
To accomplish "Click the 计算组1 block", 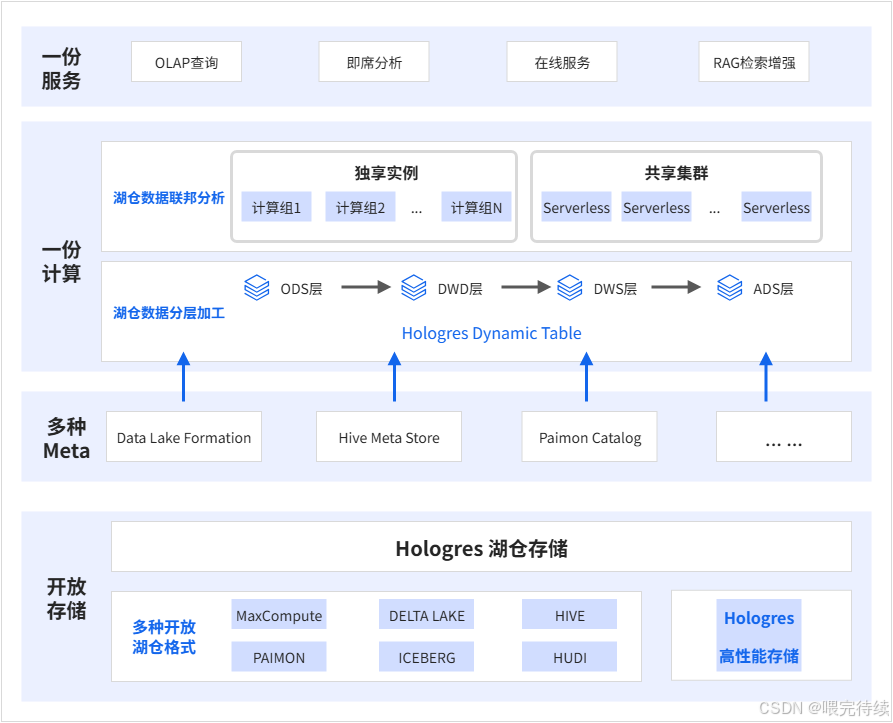I will tap(276, 207).
